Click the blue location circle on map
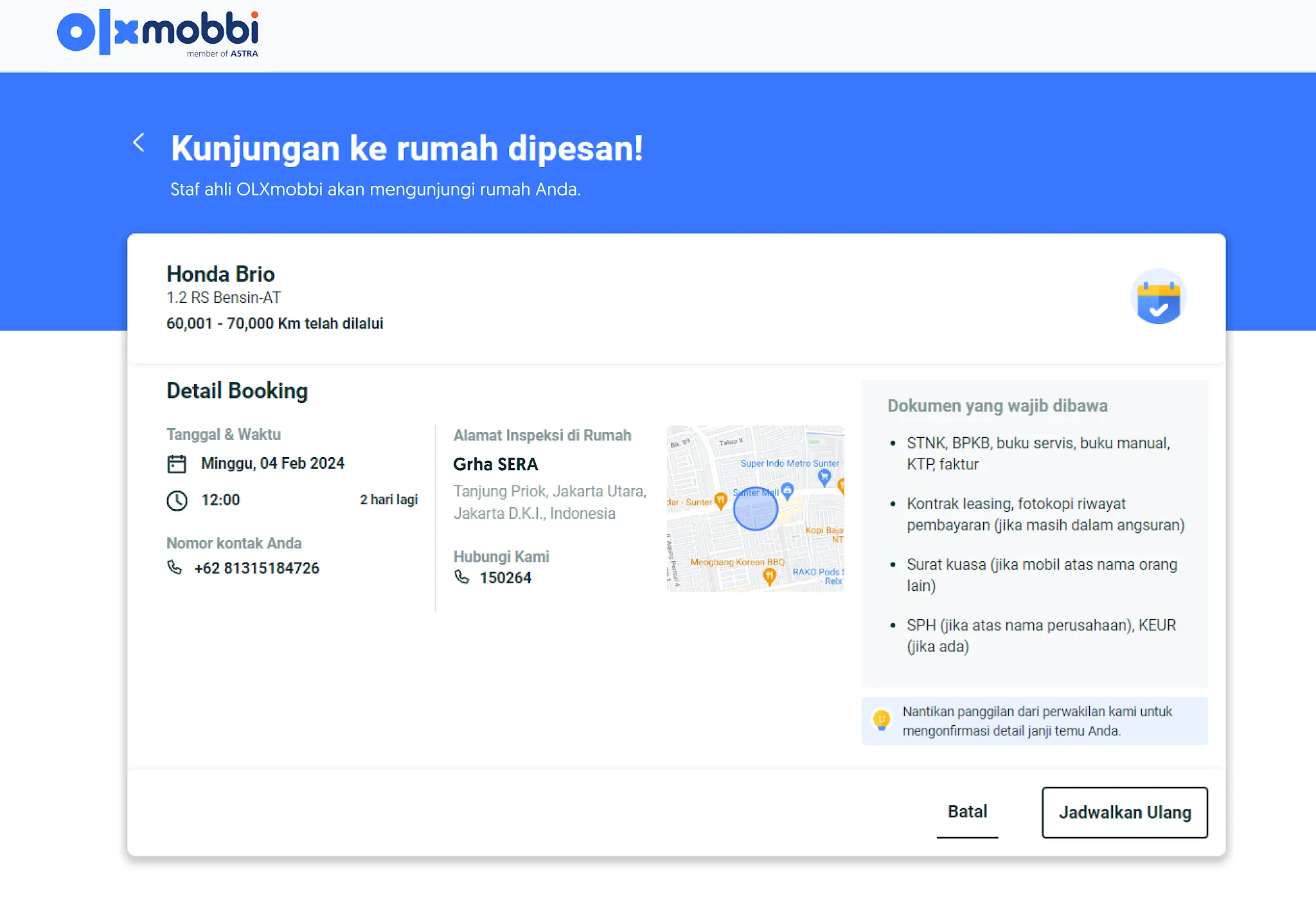This screenshot has width=1316, height=902. coord(756,509)
